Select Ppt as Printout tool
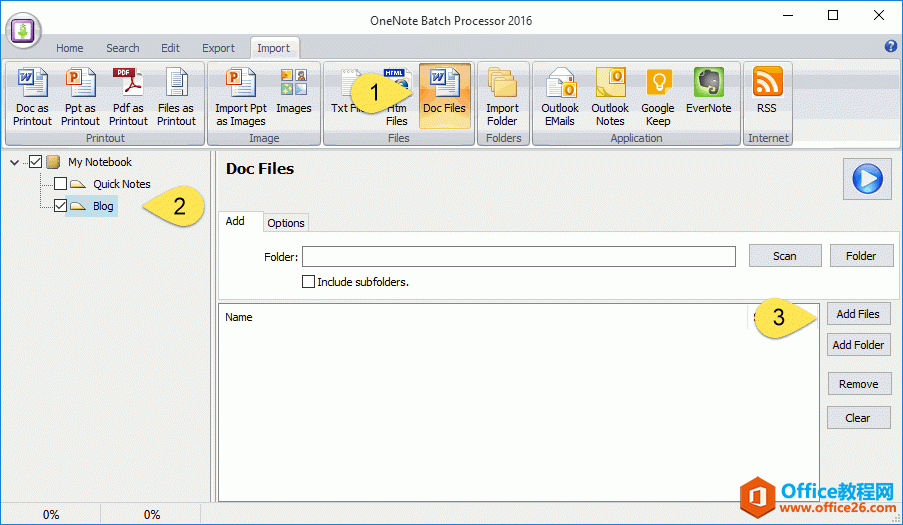Image resolution: width=903 pixels, height=525 pixels. [x=80, y=97]
